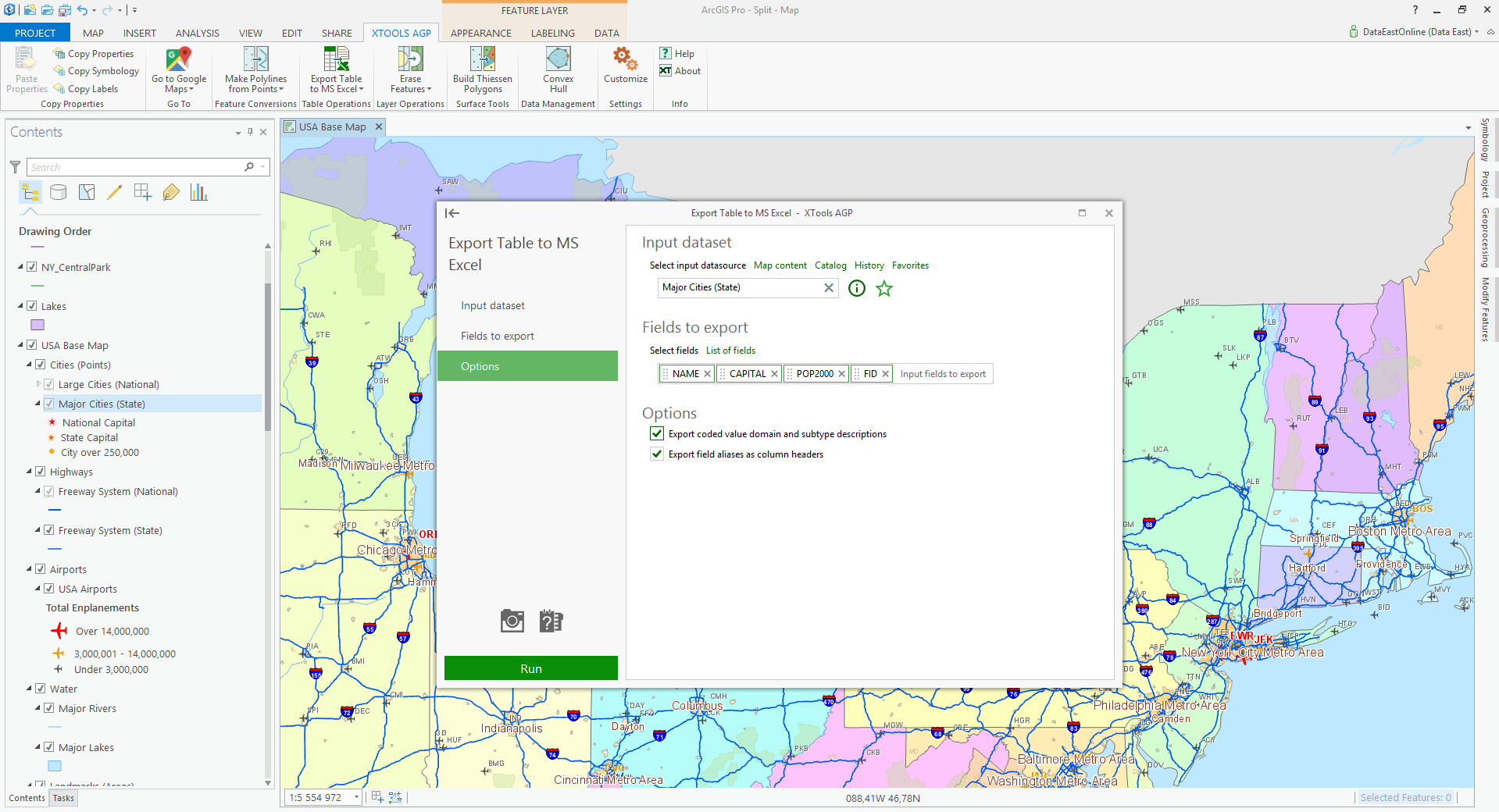Click Freeway System (National) line symbol

pos(55,510)
